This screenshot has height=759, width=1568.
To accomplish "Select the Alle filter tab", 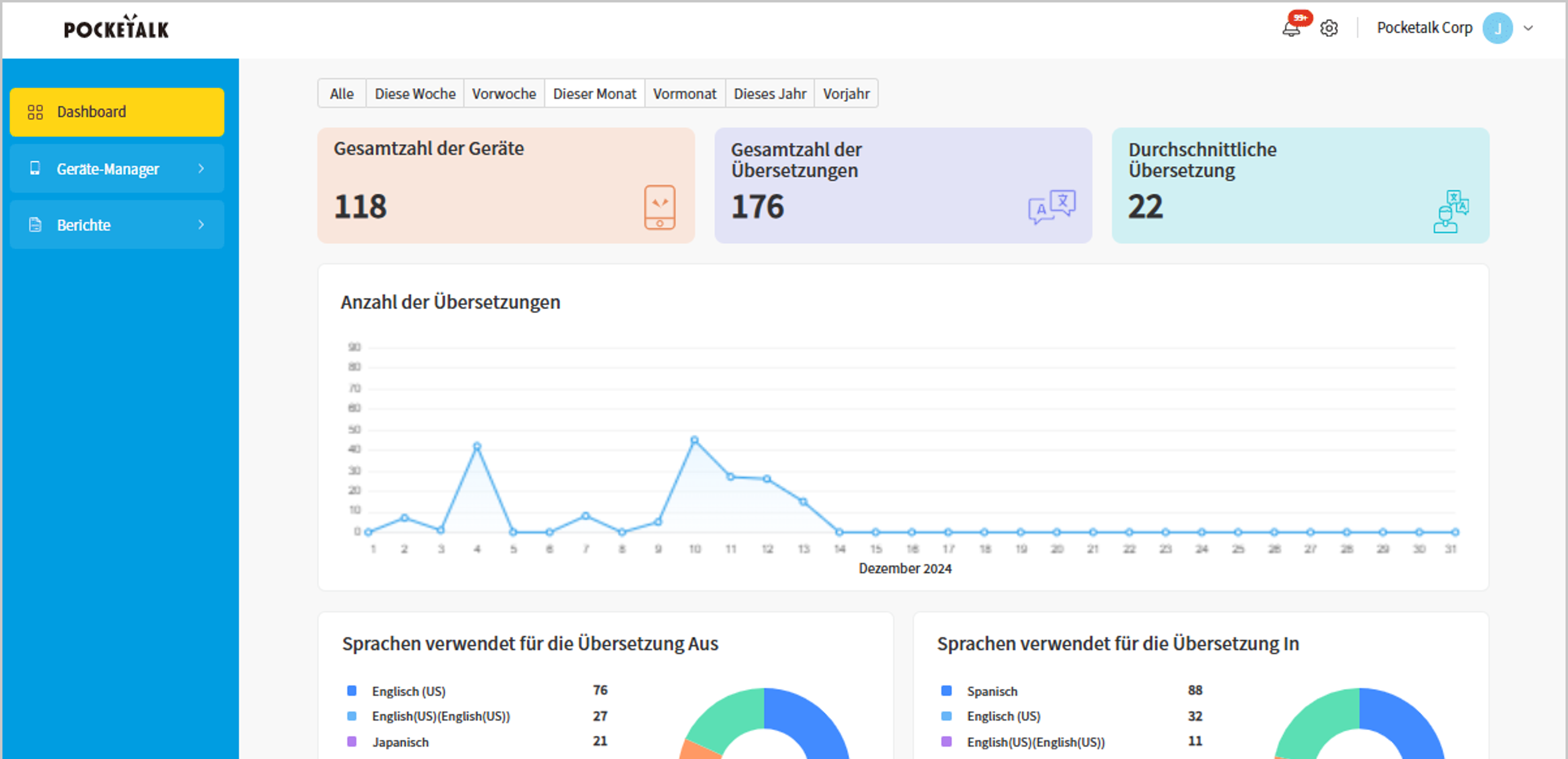I will [x=341, y=94].
